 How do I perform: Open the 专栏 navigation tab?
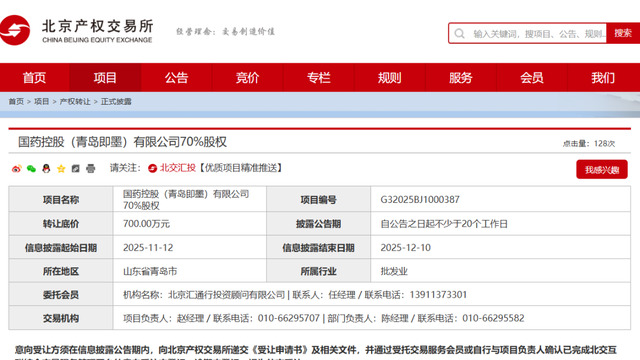pos(318,78)
